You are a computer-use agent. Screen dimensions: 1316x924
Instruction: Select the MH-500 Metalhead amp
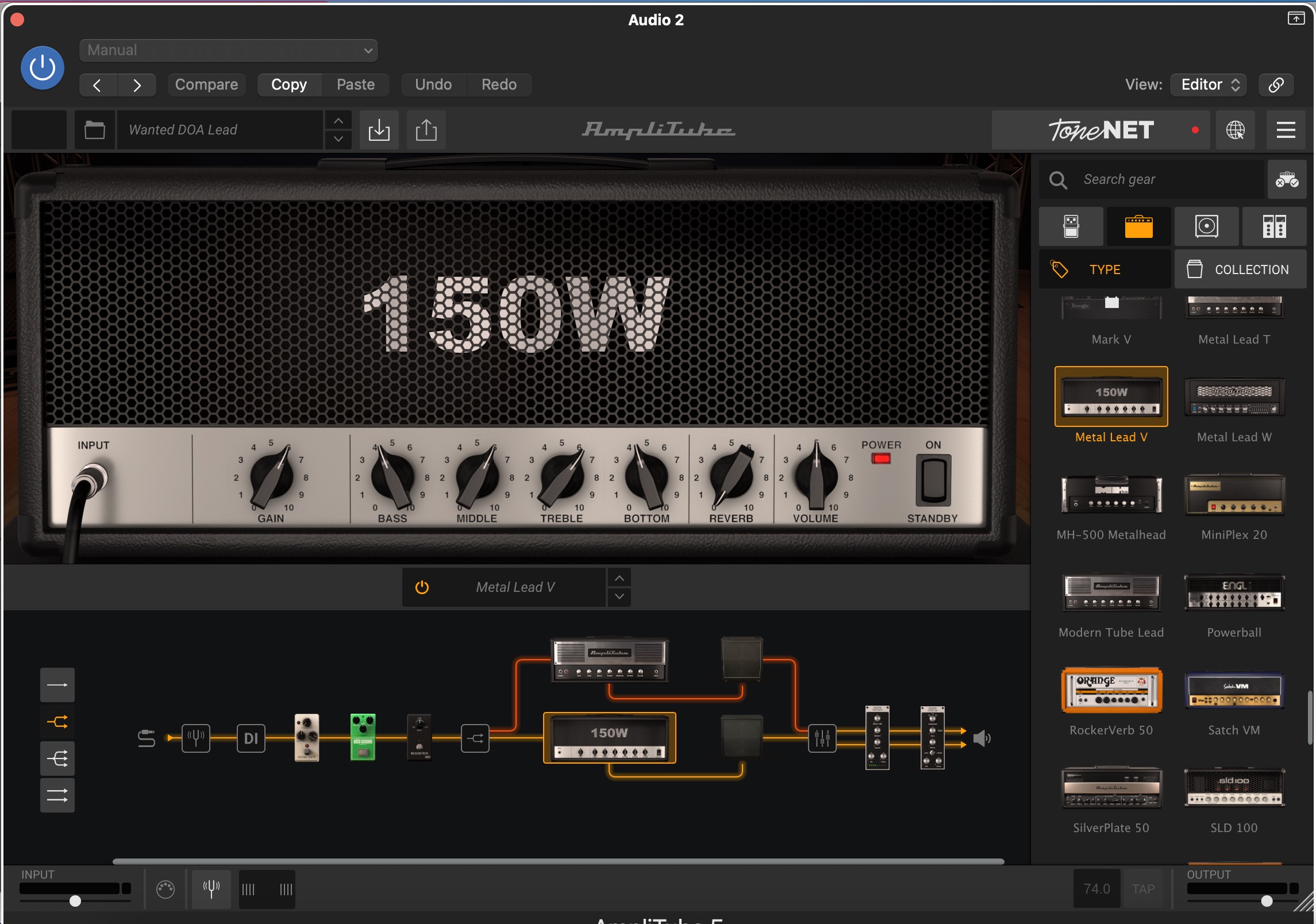pyautogui.click(x=1111, y=508)
